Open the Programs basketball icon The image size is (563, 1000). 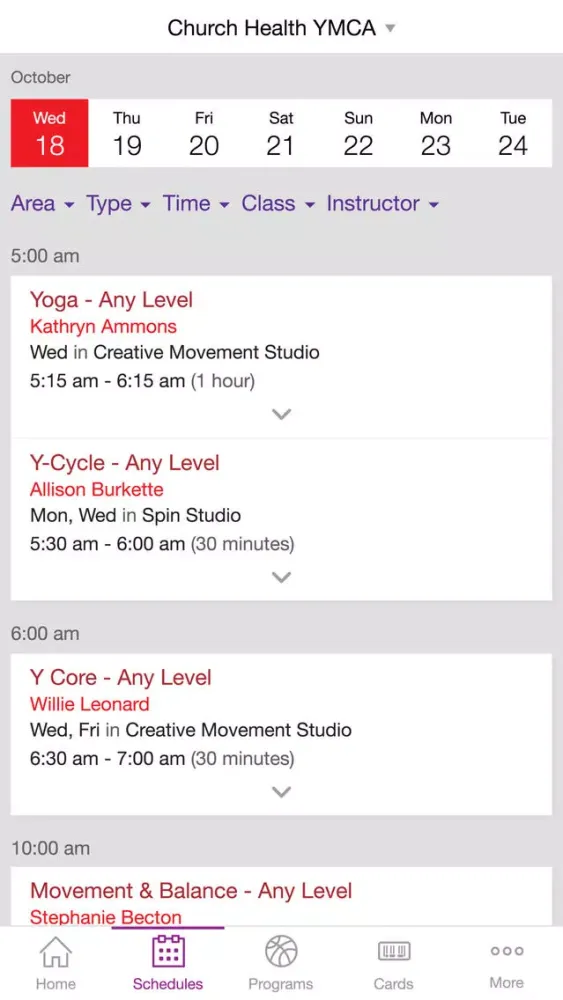[x=281, y=952]
